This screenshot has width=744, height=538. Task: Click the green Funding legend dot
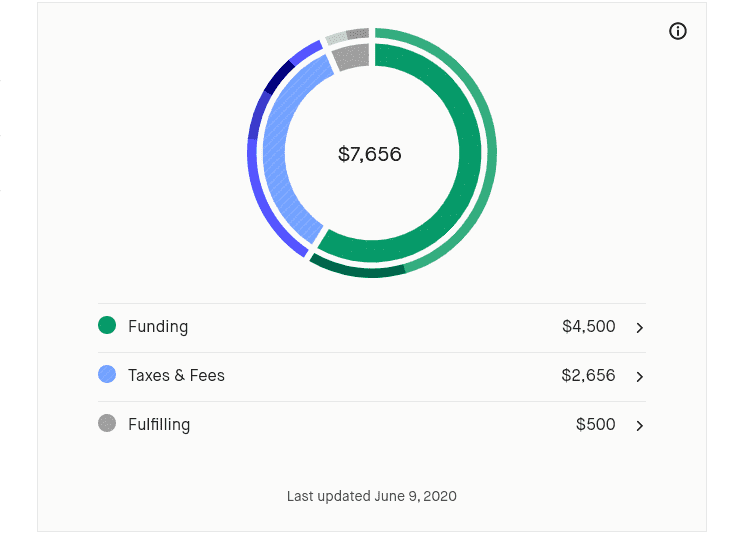pyautogui.click(x=107, y=326)
